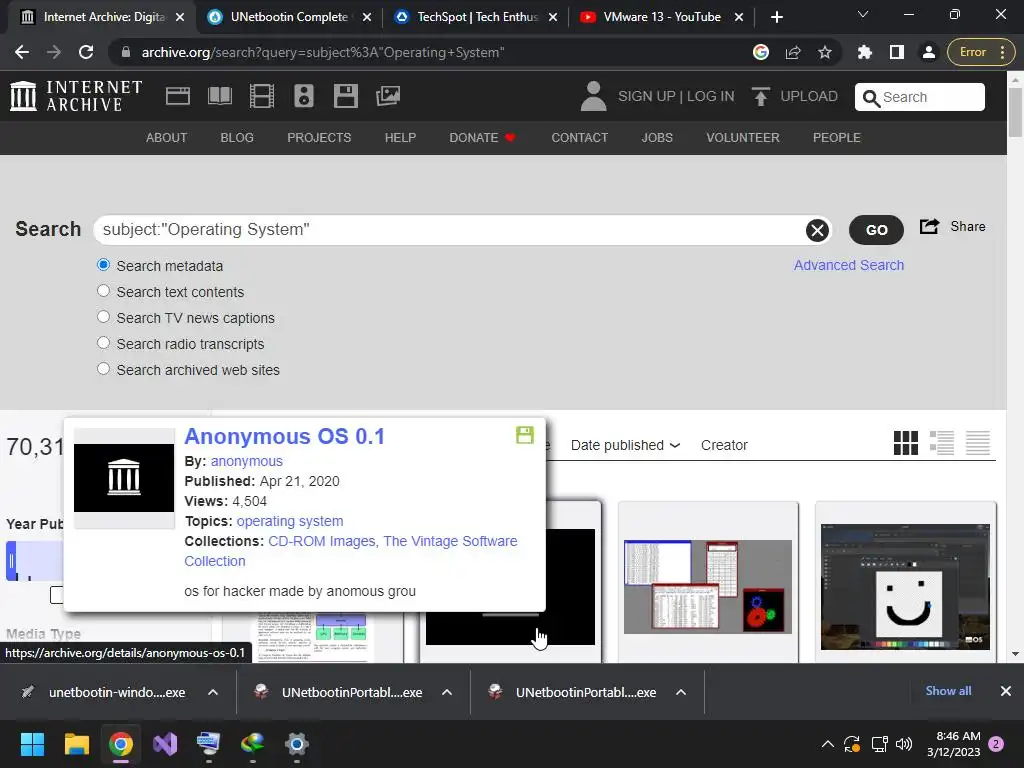Reload the page with refresh icon
This screenshot has width=1024, height=768.
point(86,52)
